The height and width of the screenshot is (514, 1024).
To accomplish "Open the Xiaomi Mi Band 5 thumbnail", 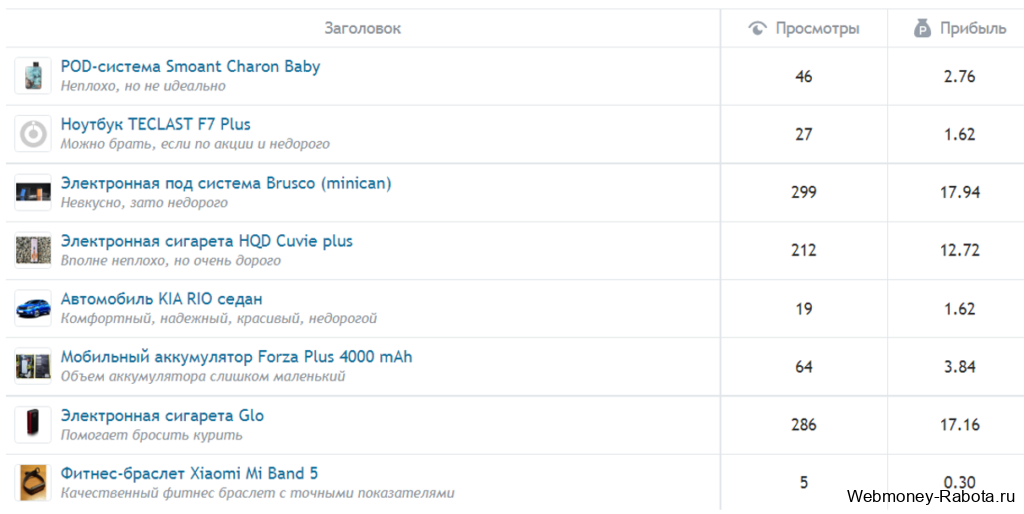I will pos(33,482).
